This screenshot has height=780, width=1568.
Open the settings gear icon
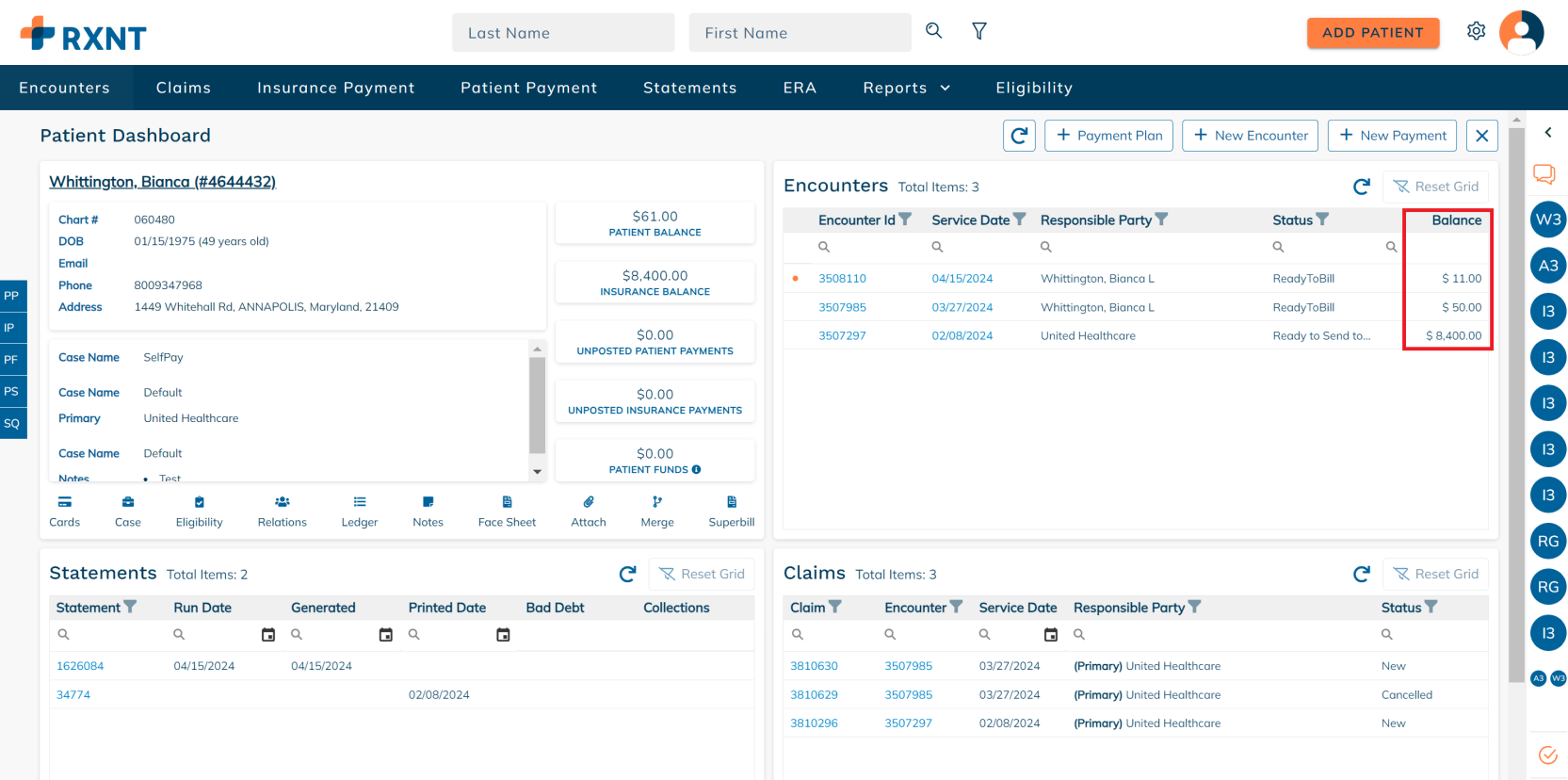[x=1476, y=31]
